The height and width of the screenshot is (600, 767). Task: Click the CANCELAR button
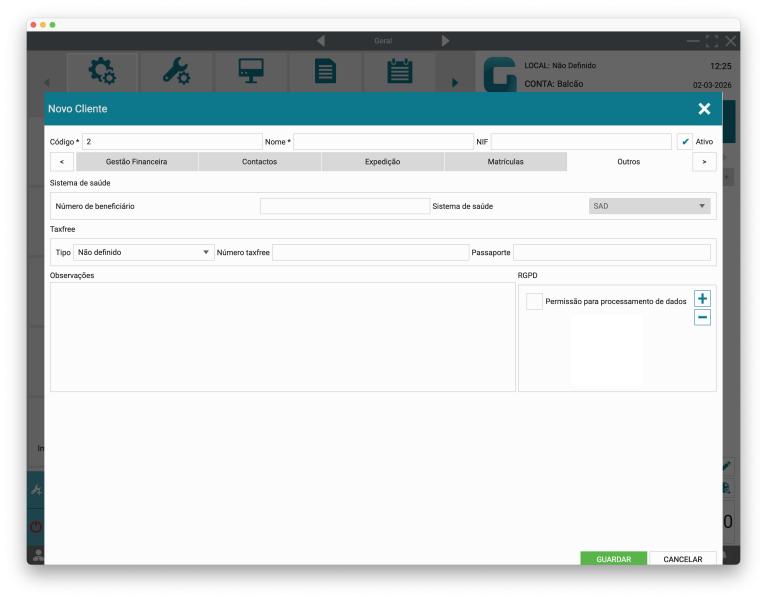click(683, 559)
